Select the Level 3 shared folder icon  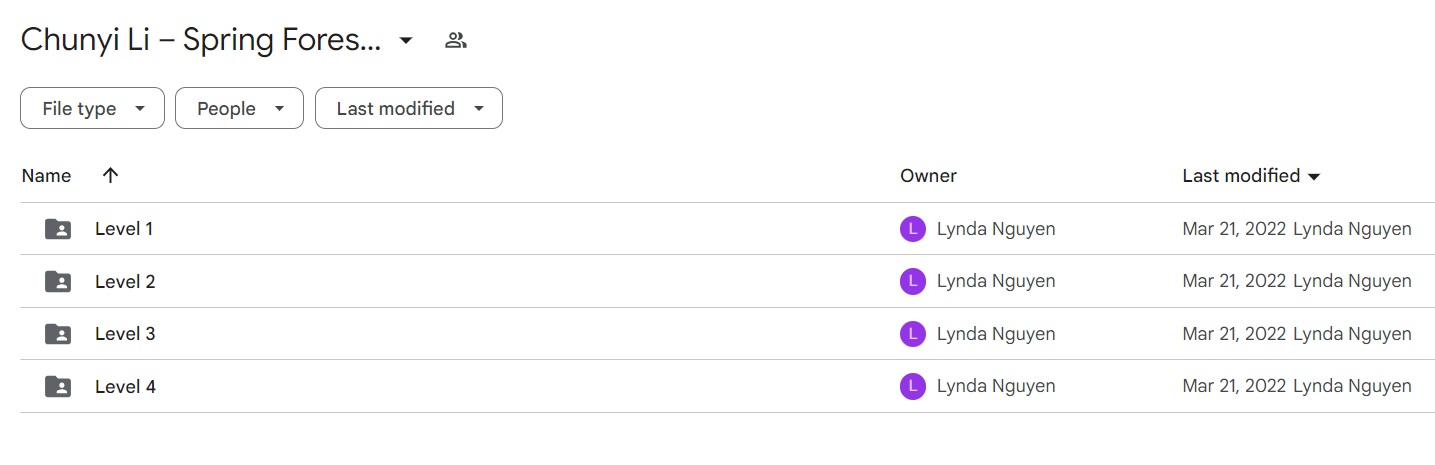(x=59, y=334)
